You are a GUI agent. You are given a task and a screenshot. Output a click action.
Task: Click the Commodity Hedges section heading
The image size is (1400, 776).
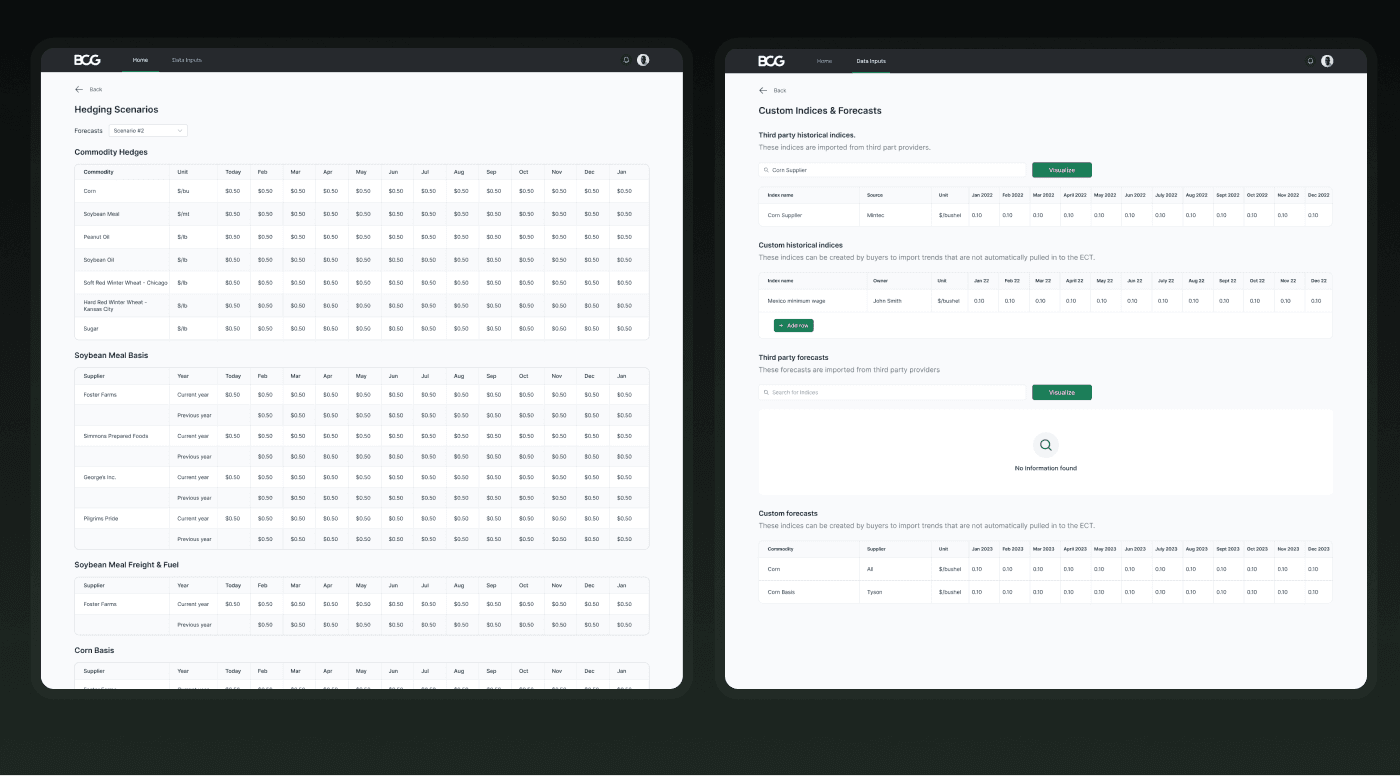click(x=111, y=152)
